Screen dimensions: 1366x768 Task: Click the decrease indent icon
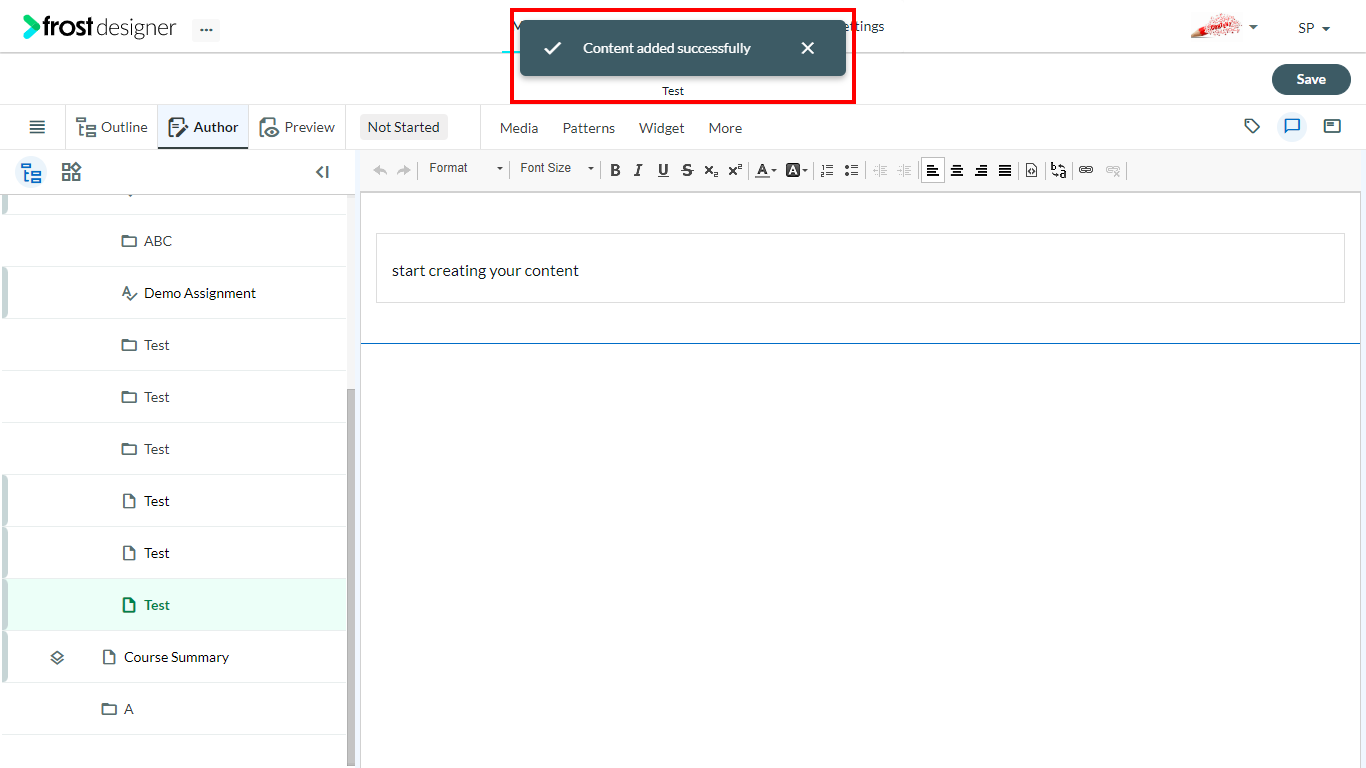click(880, 170)
